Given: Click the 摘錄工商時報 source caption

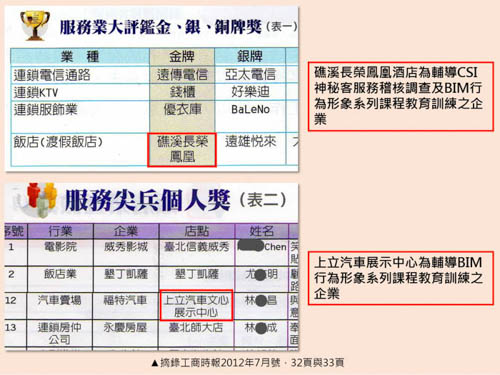Looking at the screenshot, I should (x=248, y=363).
